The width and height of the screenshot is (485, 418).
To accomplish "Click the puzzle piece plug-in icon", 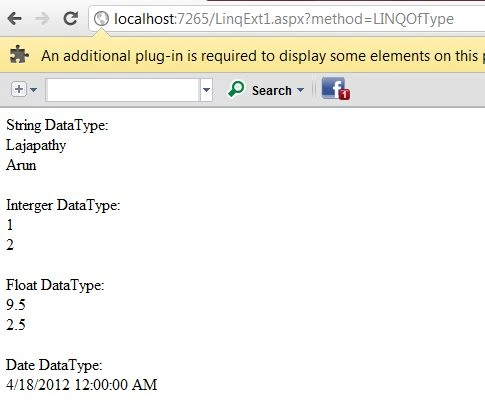I will [19, 55].
